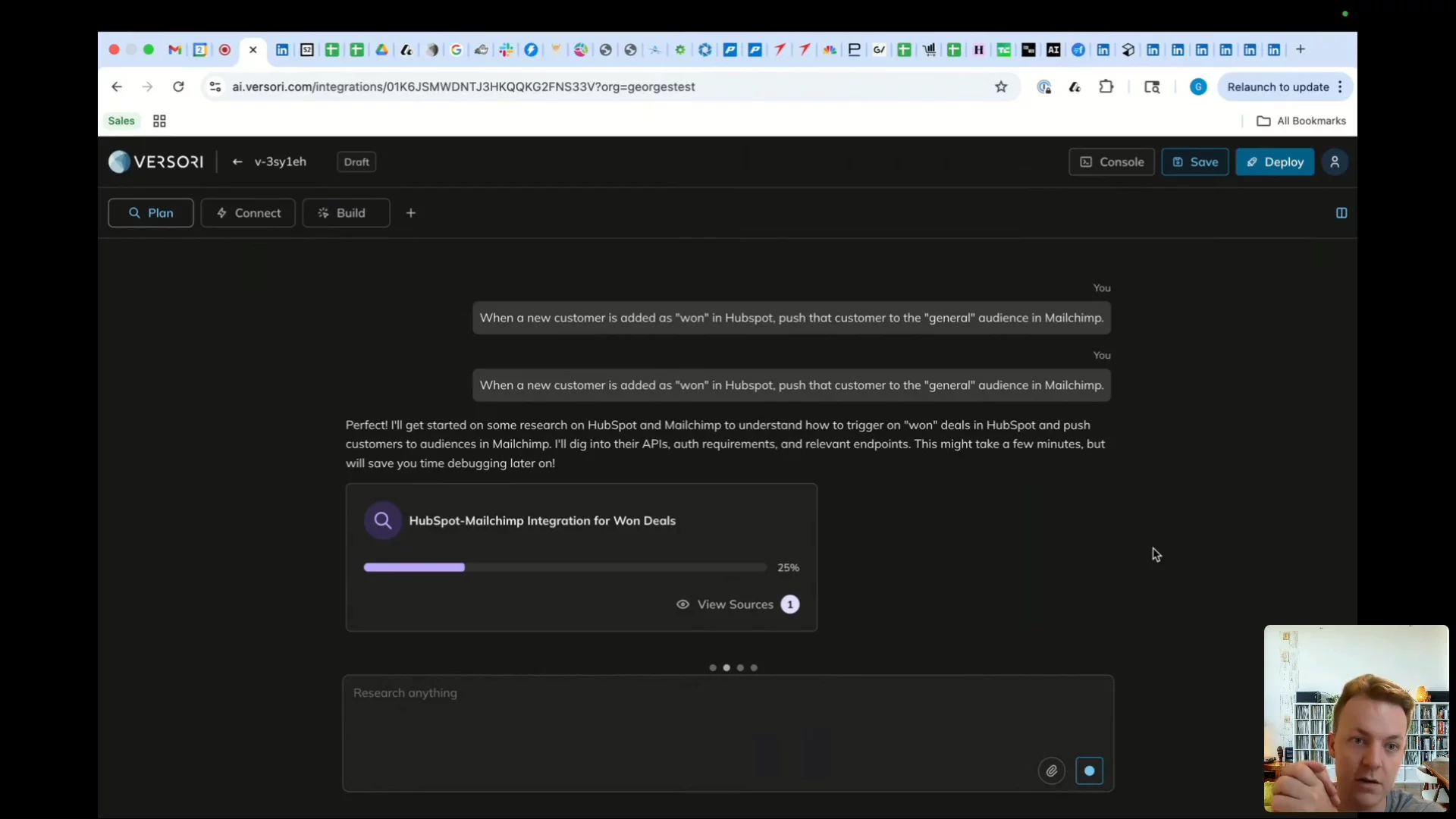Bookmark this page with the star icon
The width and height of the screenshot is (1456, 819).
point(1001,87)
